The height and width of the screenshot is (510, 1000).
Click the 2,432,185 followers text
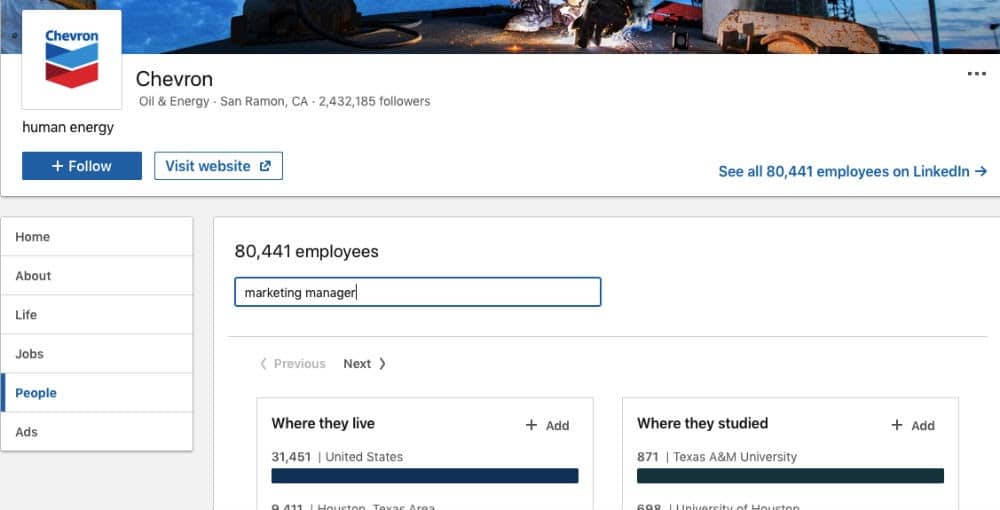coord(374,101)
